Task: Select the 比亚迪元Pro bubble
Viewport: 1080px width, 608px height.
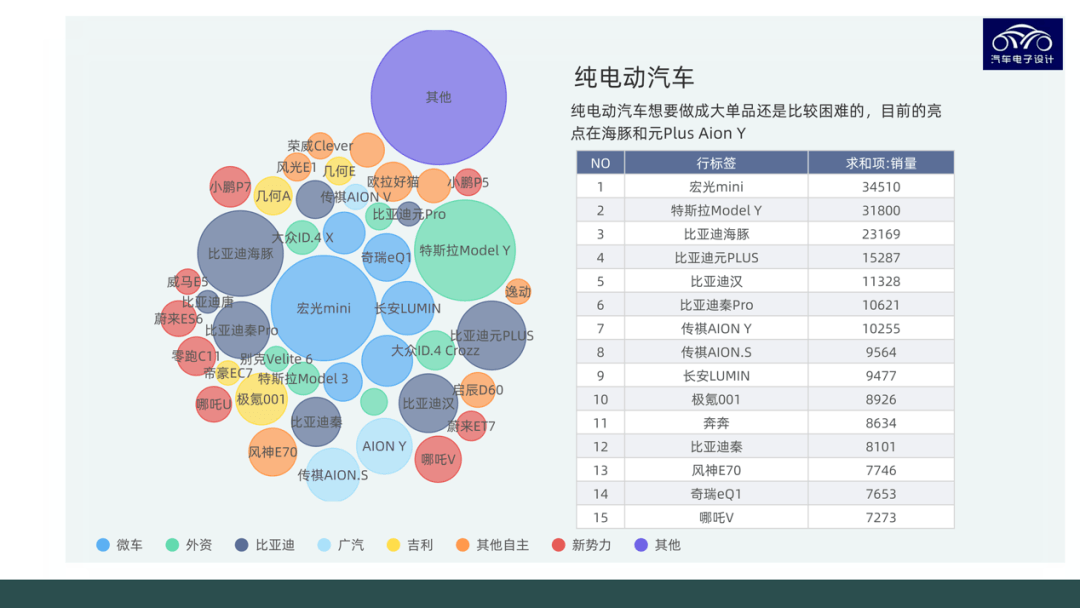Action: (408, 214)
